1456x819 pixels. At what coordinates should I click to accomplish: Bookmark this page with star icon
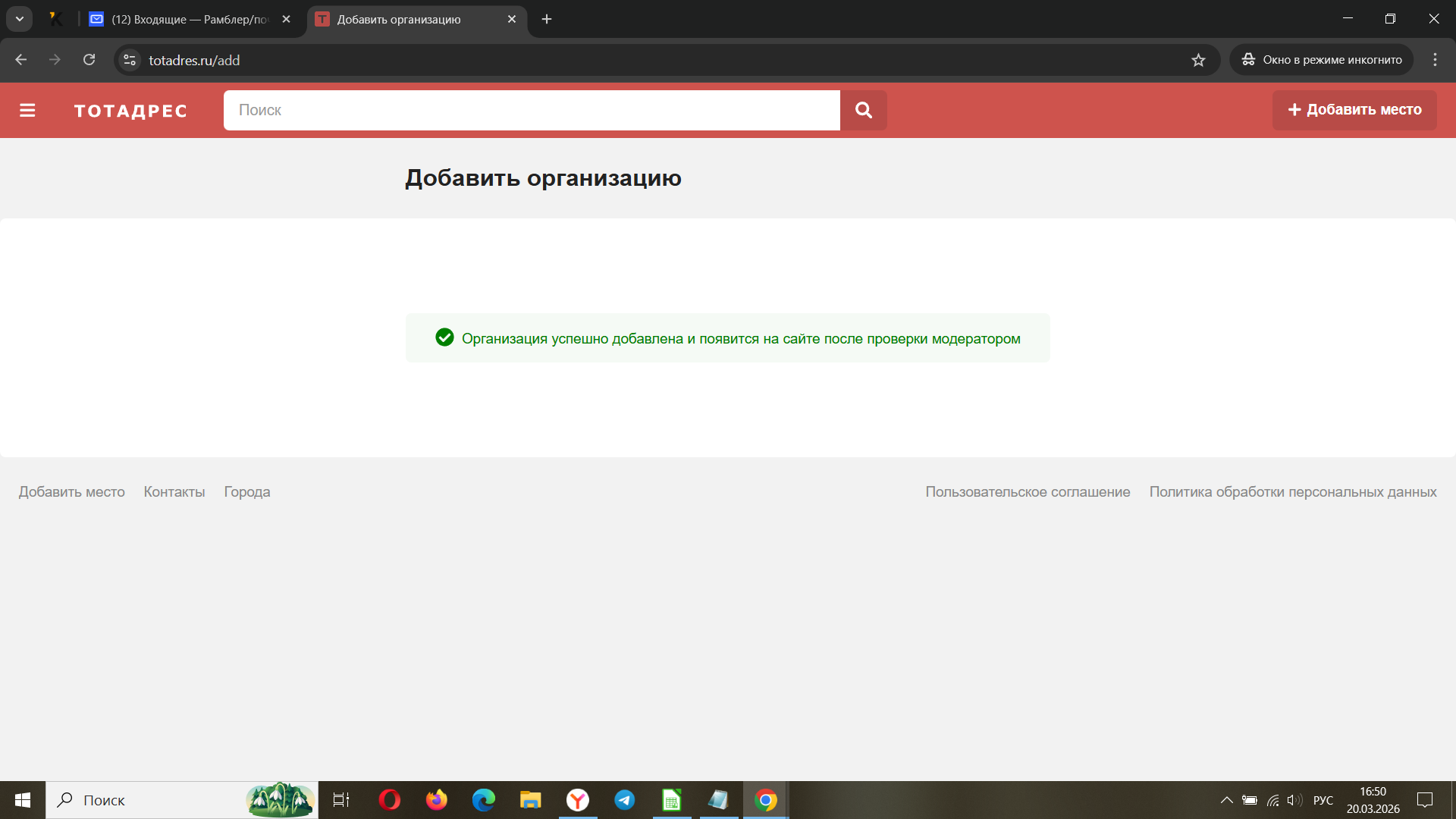point(1198,60)
